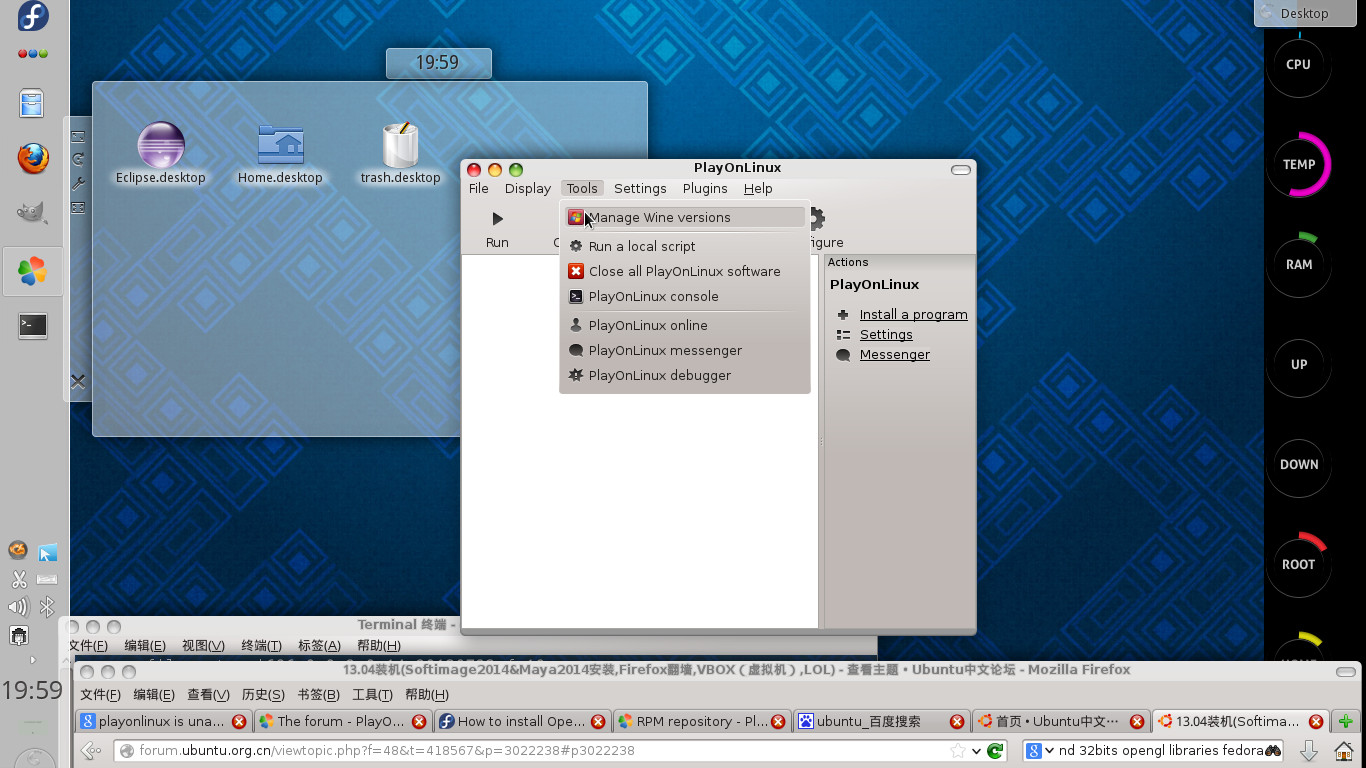The height and width of the screenshot is (768, 1366).
Task: Launch Firefox from the side panel
Action: pos(33,158)
